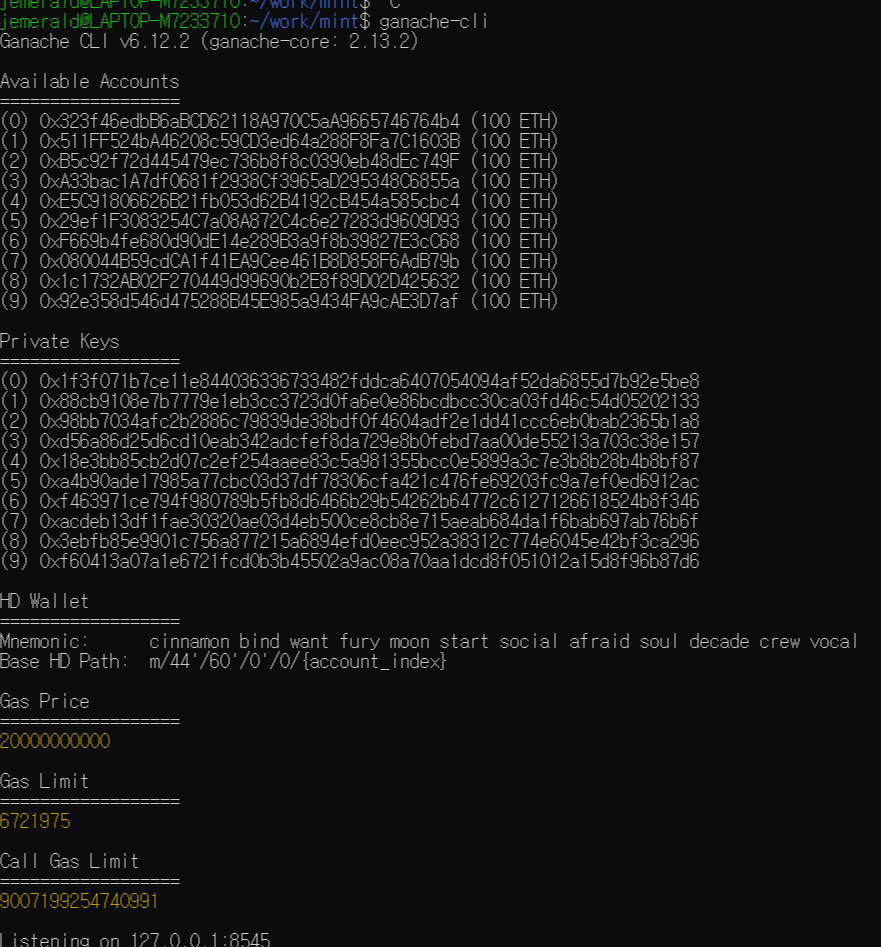Click account (0) address 0x323f46edbB6a
The image size is (881, 947).
point(249,121)
